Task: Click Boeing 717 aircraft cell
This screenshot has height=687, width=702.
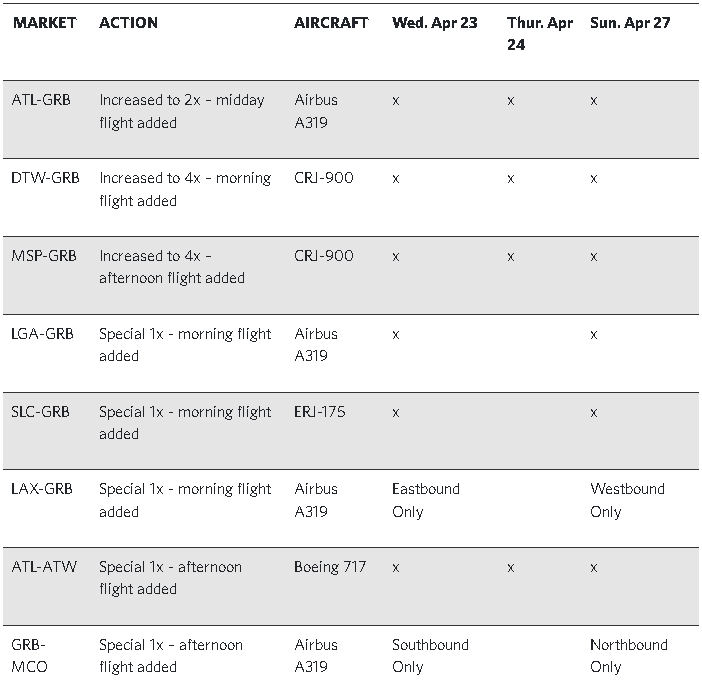Action: [330, 567]
